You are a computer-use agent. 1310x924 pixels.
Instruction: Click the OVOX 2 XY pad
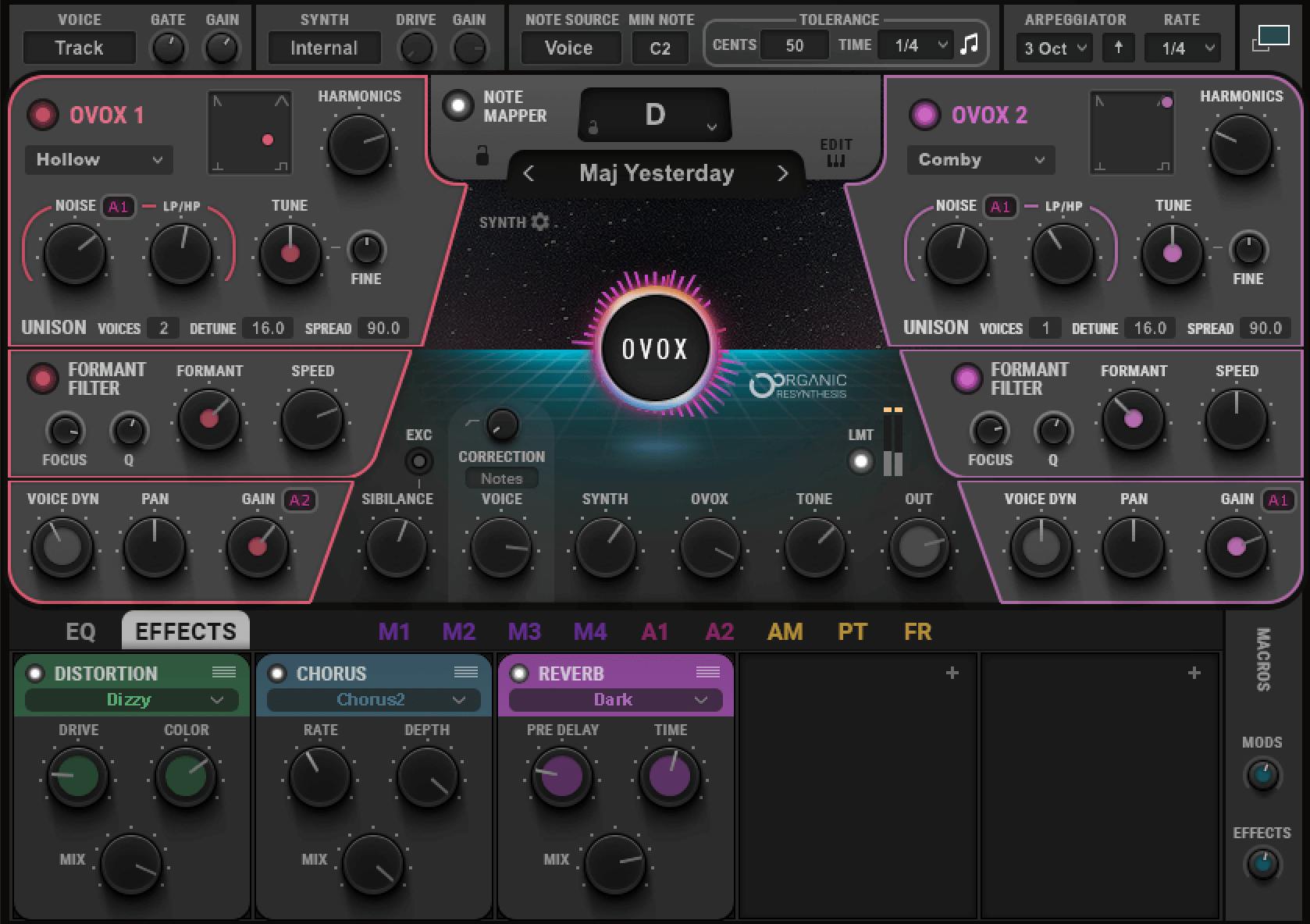[x=1132, y=133]
